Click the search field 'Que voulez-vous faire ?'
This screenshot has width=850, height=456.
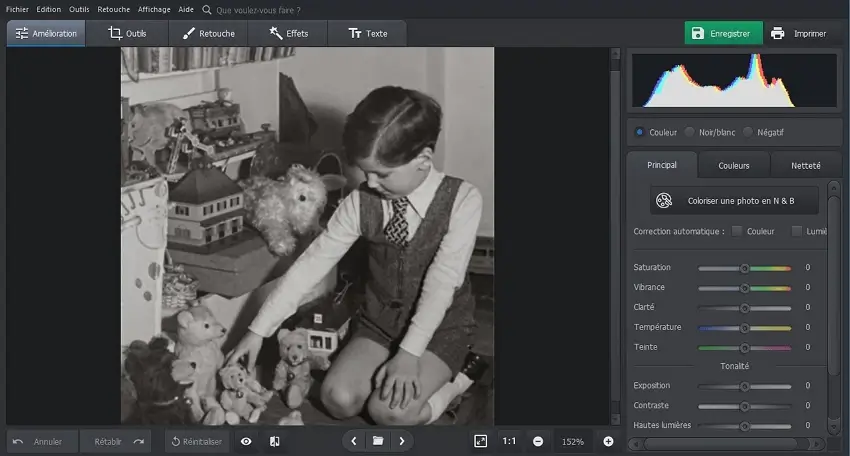(258, 10)
